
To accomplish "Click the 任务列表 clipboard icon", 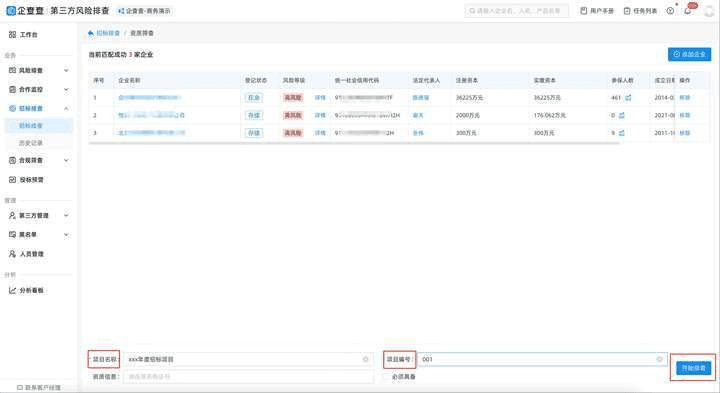I will tap(627, 11).
